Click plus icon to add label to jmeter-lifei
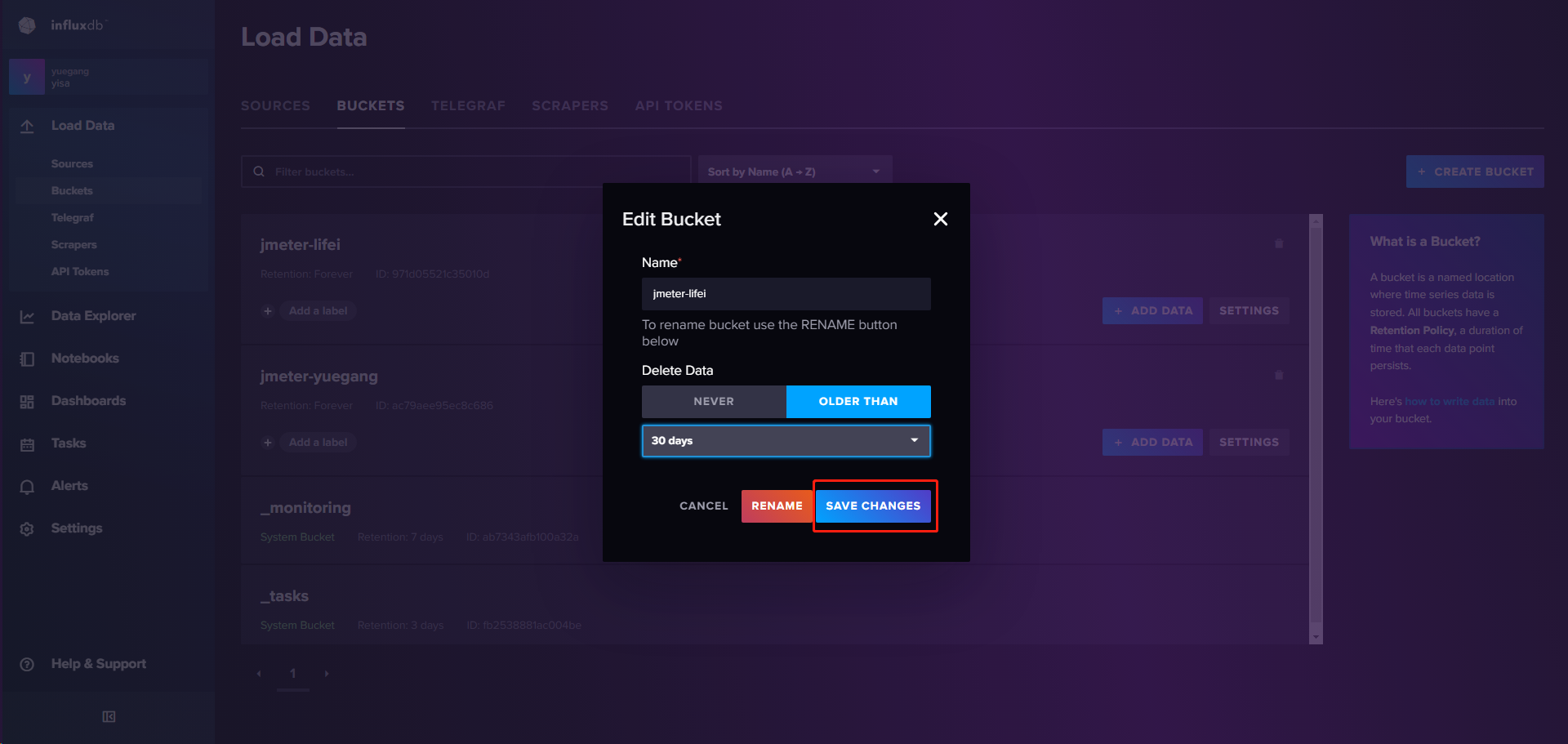Viewport: 1568px width, 744px height. pos(267,311)
